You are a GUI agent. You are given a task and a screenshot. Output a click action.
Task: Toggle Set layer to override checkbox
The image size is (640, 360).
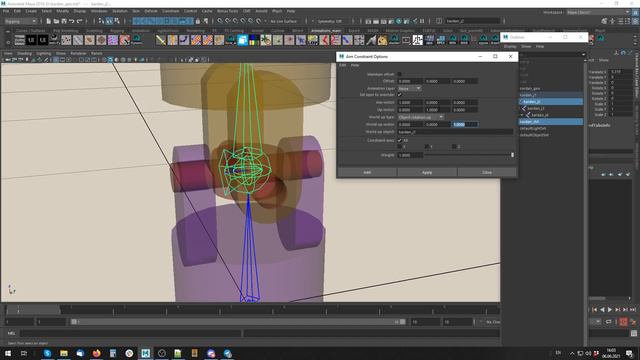[400, 95]
